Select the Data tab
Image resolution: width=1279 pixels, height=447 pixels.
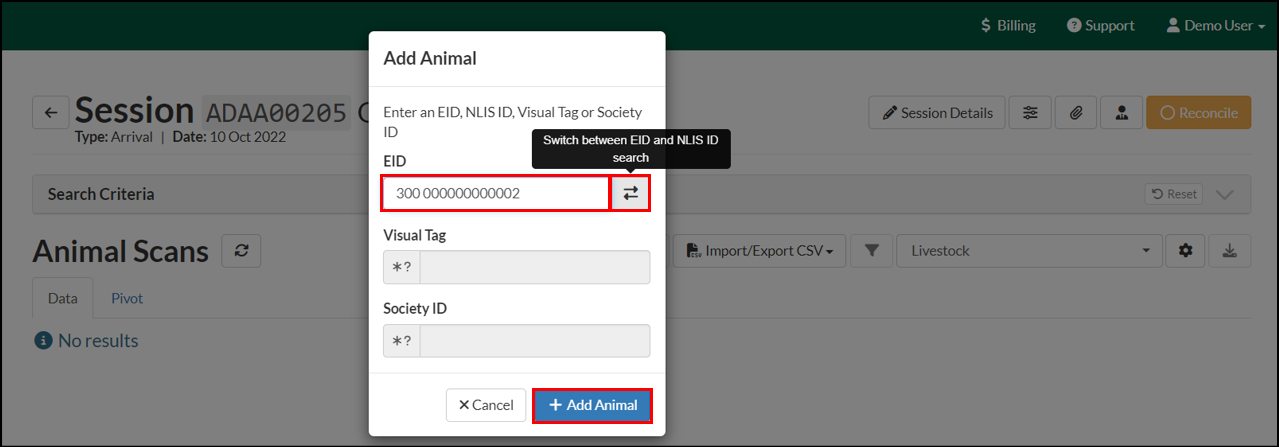63,298
